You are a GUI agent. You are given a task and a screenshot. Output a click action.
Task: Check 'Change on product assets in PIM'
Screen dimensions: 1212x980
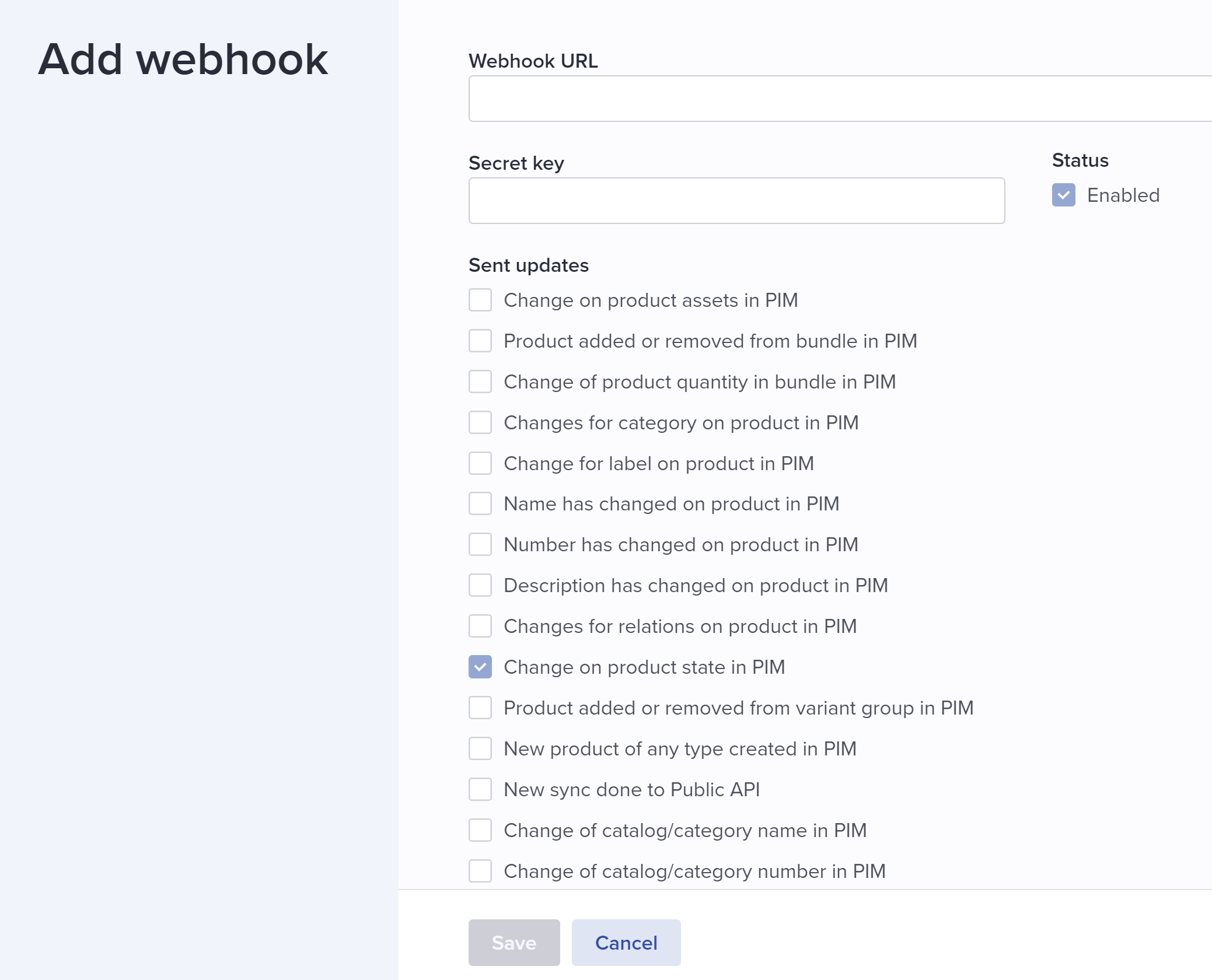[x=480, y=300]
